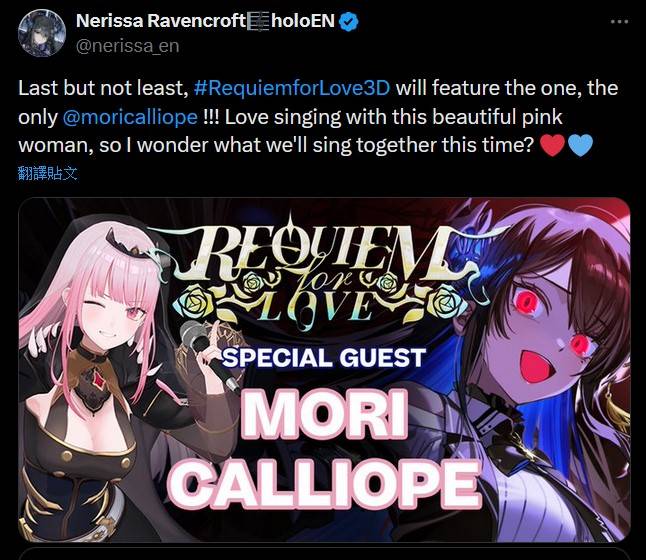Click the microphone held by pink-haired character
The height and width of the screenshot is (560, 646).
[x=206, y=350]
